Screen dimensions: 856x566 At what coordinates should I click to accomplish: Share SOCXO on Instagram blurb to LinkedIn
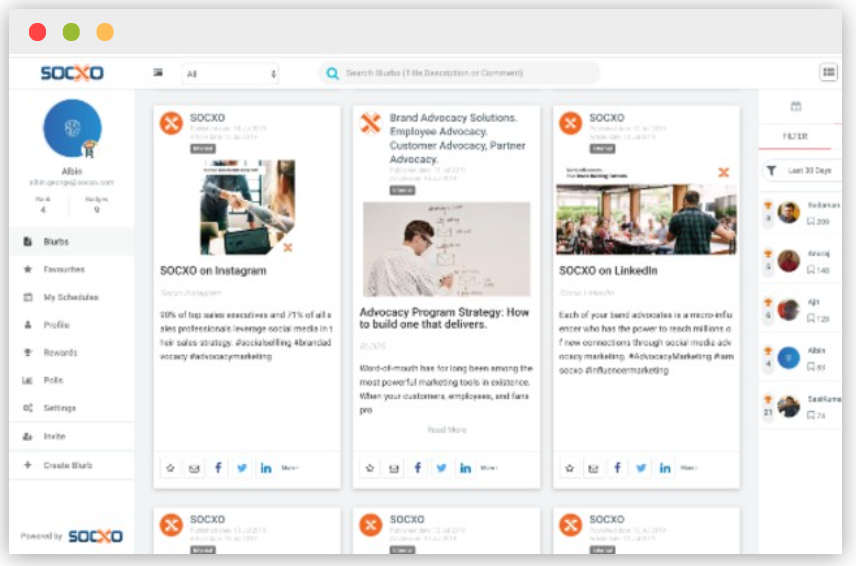pyautogui.click(x=266, y=468)
